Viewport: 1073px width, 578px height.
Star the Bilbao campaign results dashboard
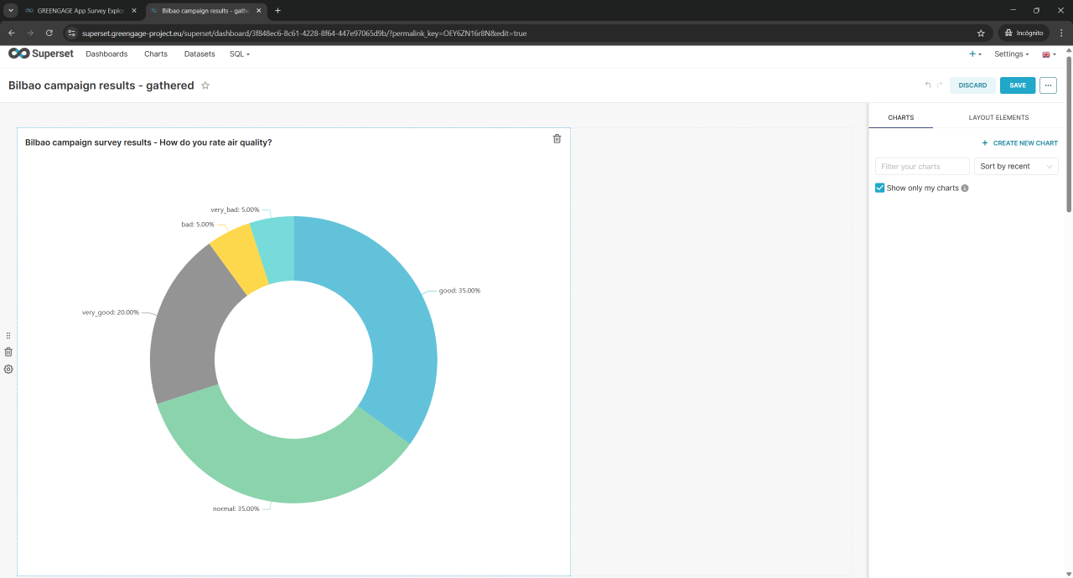pyautogui.click(x=205, y=86)
